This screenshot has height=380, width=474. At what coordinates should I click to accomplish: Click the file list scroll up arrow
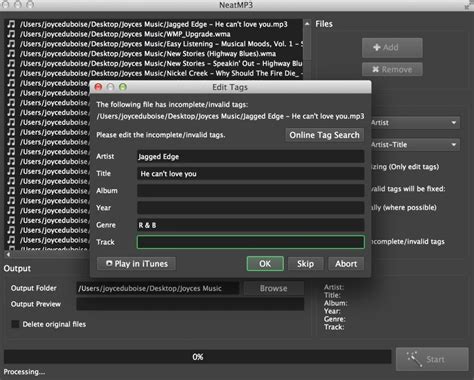pyautogui.click(x=307, y=24)
